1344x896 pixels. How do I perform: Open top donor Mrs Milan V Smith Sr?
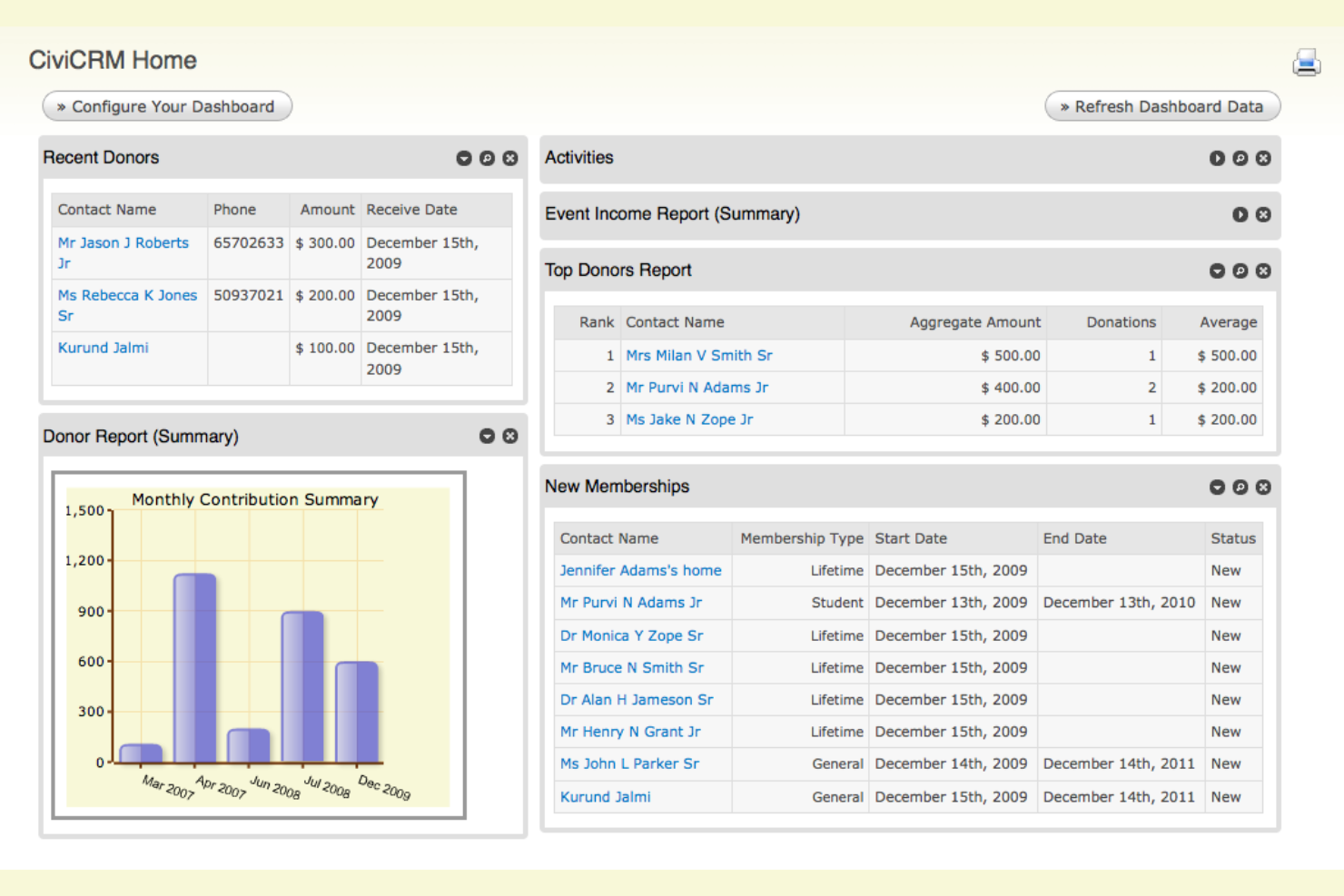click(x=698, y=355)
